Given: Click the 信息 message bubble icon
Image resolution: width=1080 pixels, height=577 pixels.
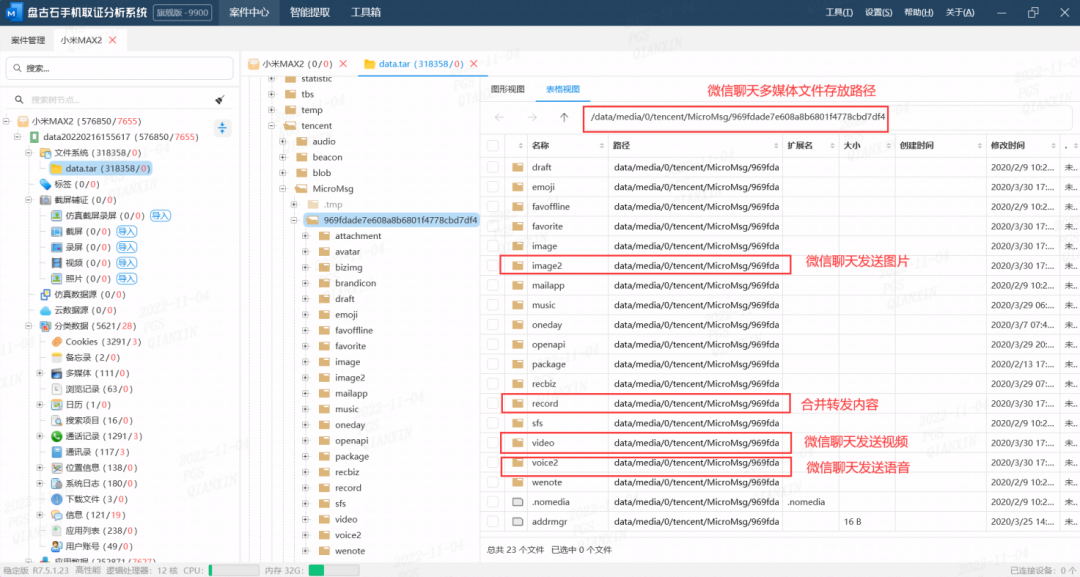Looking at the screenshot, I should point(56,515).
